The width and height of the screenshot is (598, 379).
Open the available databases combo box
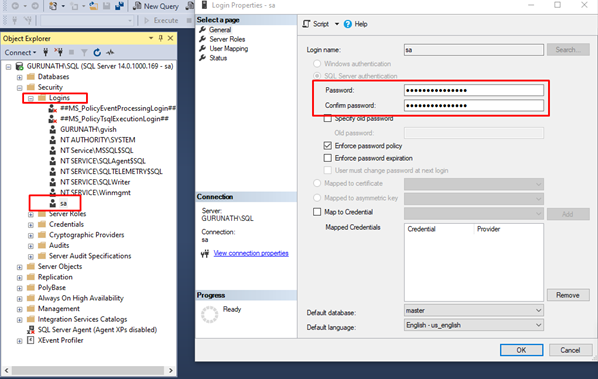click(x=87, y=20)
